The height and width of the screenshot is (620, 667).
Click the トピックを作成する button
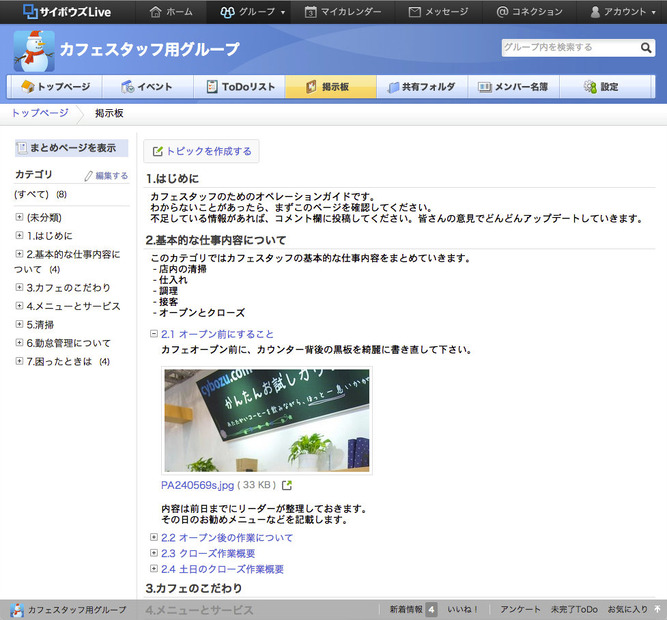click(x=201, y=151)
